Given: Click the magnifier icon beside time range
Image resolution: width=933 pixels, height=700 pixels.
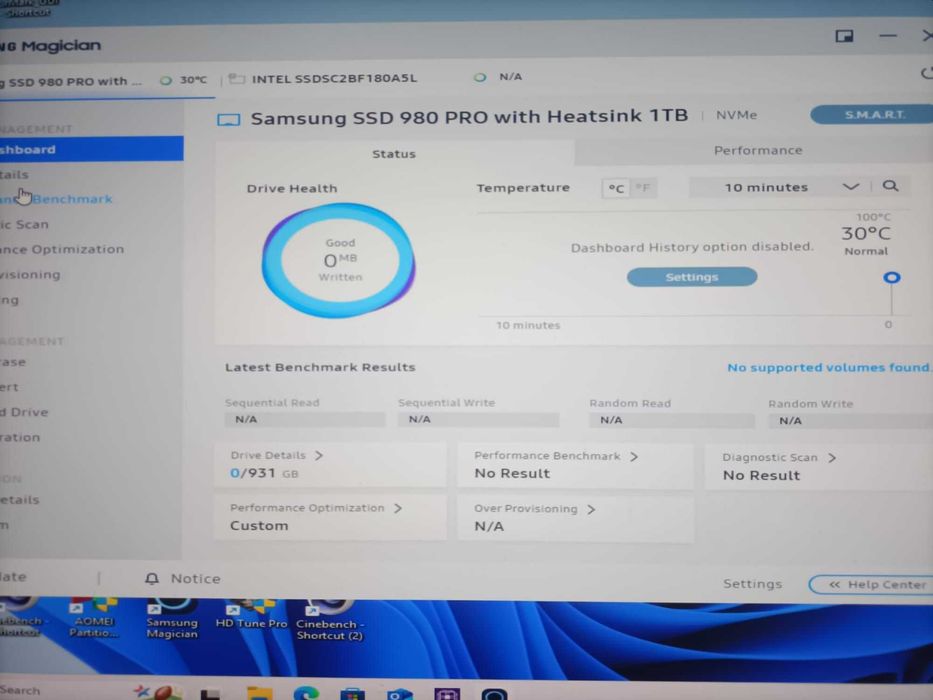Looking at the screenshot, I should [890, 186].
